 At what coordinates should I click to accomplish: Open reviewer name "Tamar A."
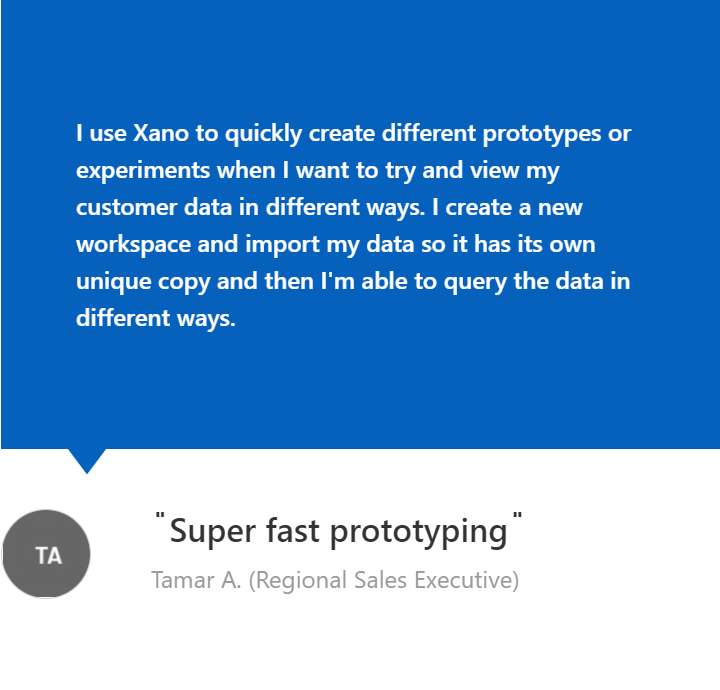tap(196, 580)
